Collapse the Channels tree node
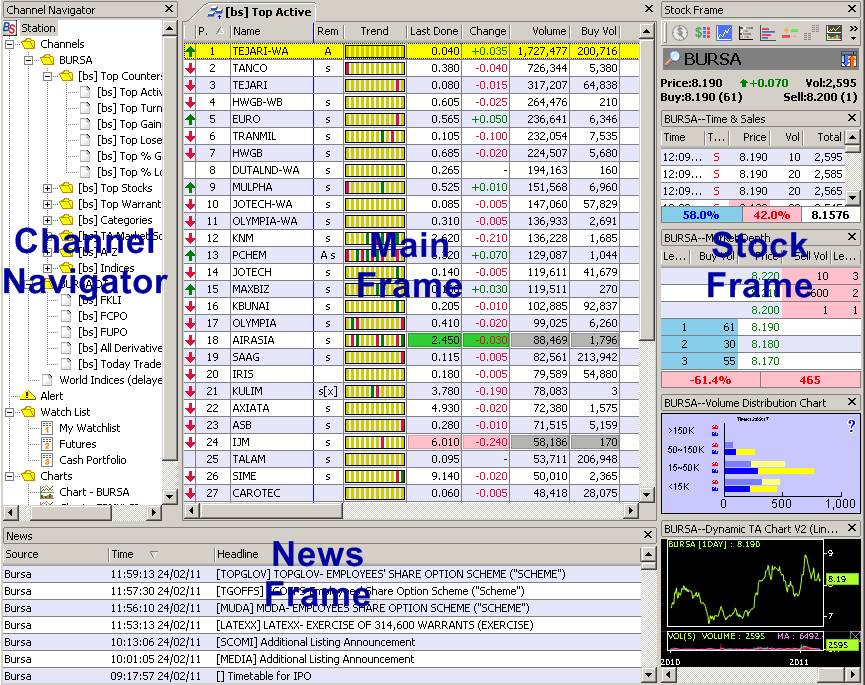865x685 pixels. click(10, 44)
